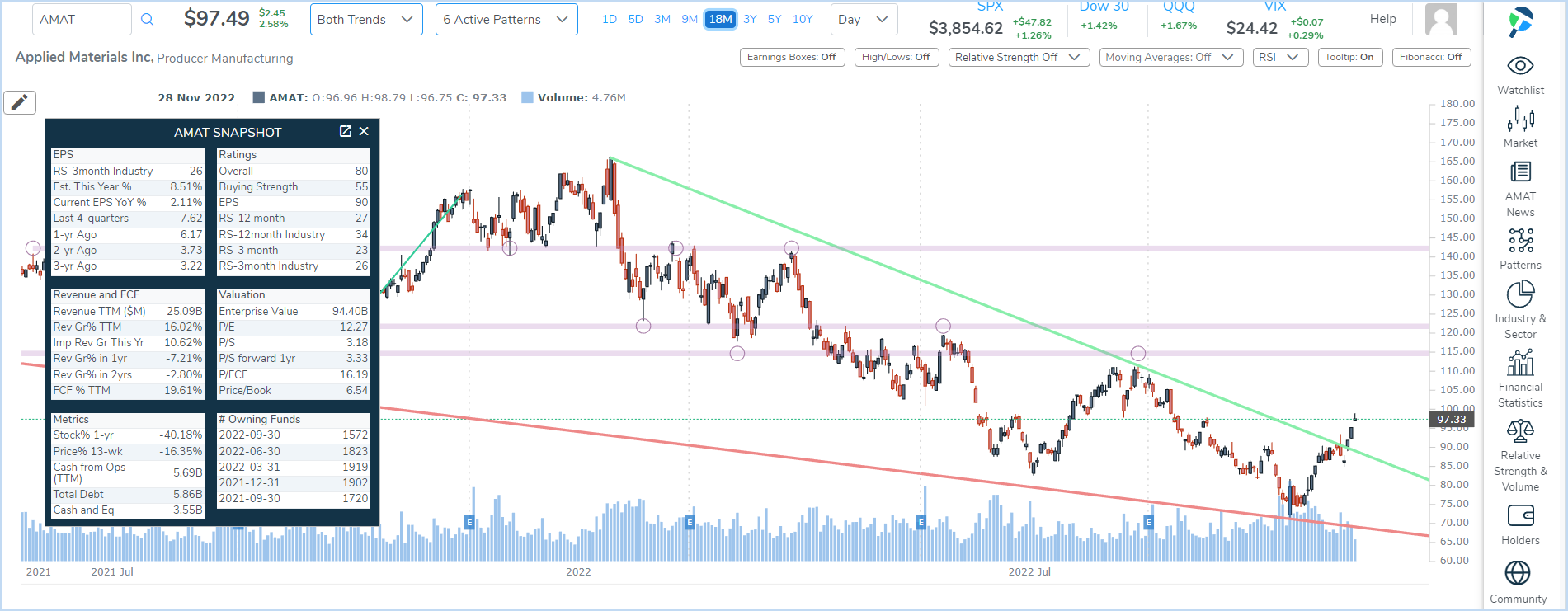The image size is (1568, 611).
Task: Click the Dow 30 index quote
Action: (1104, 16)
